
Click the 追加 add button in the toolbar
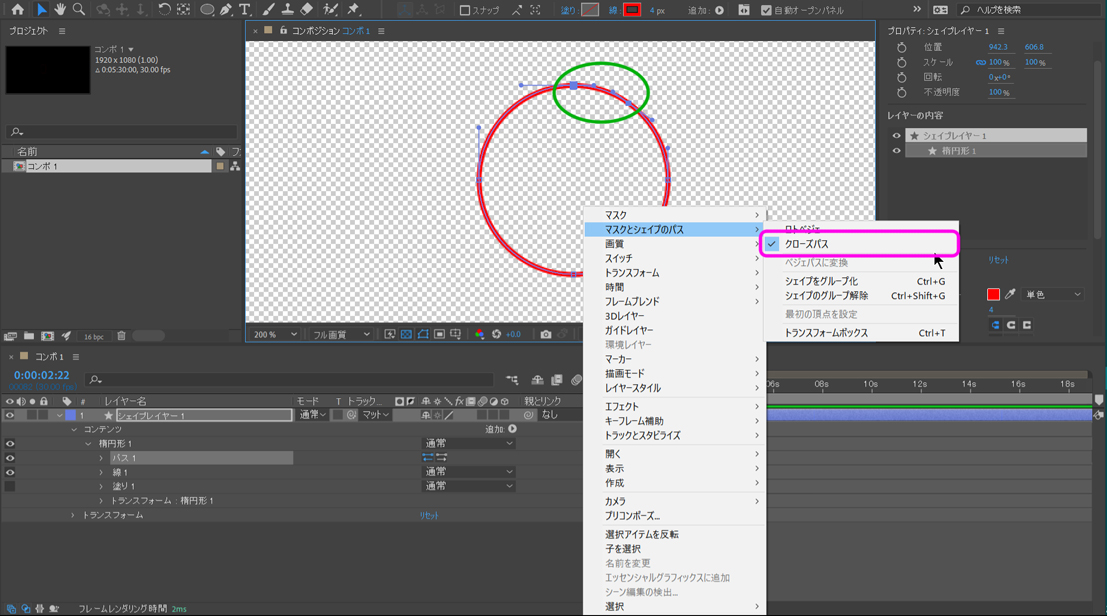(719, 11)
